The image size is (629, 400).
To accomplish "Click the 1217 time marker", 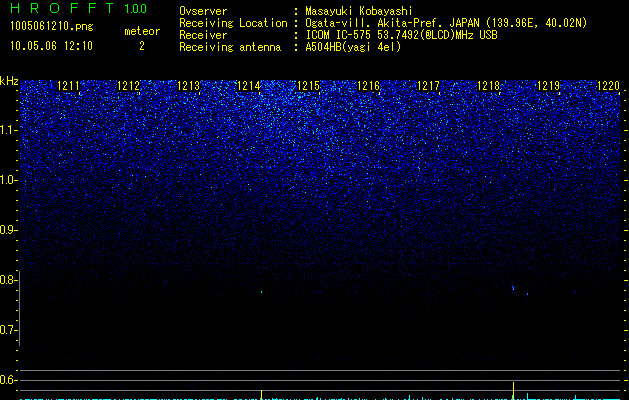I will coord(428,86).
